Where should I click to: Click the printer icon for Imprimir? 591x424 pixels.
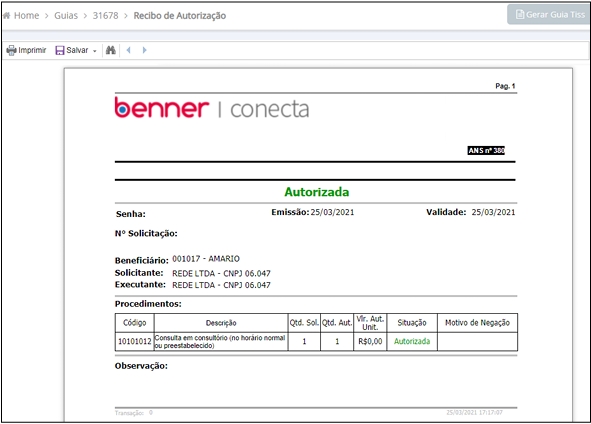(11, 50)
